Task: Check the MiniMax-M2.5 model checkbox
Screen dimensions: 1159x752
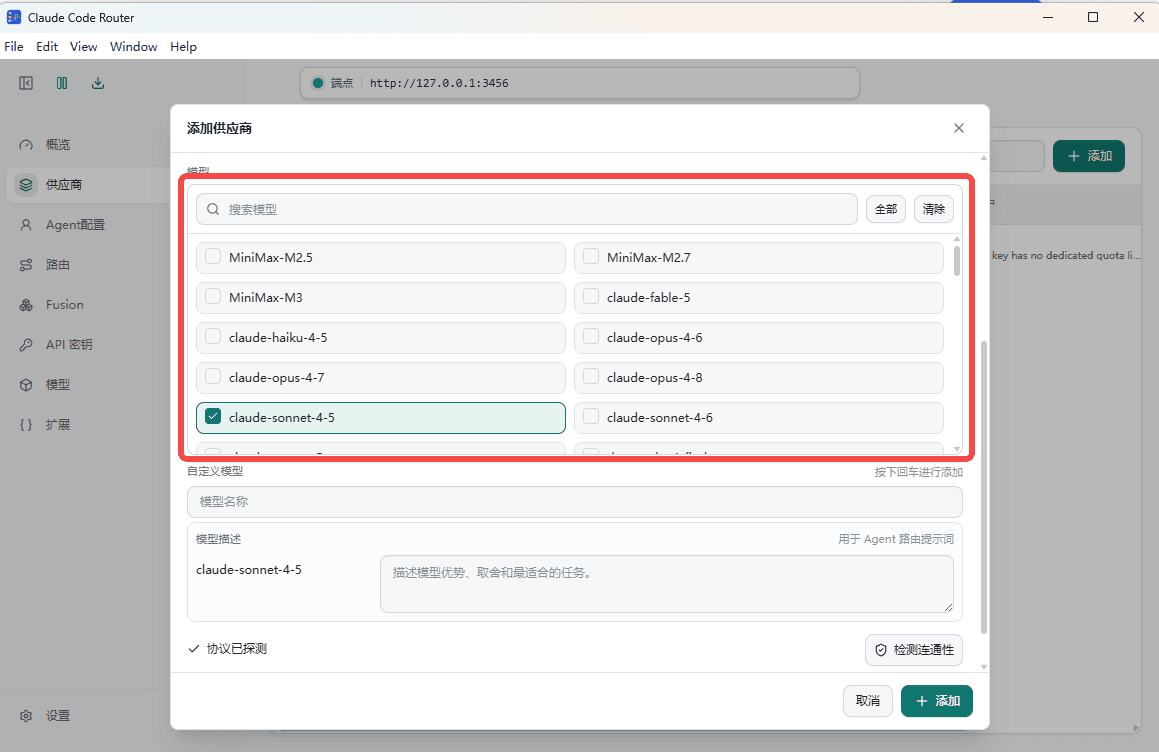Action: [x=213, y=257]
